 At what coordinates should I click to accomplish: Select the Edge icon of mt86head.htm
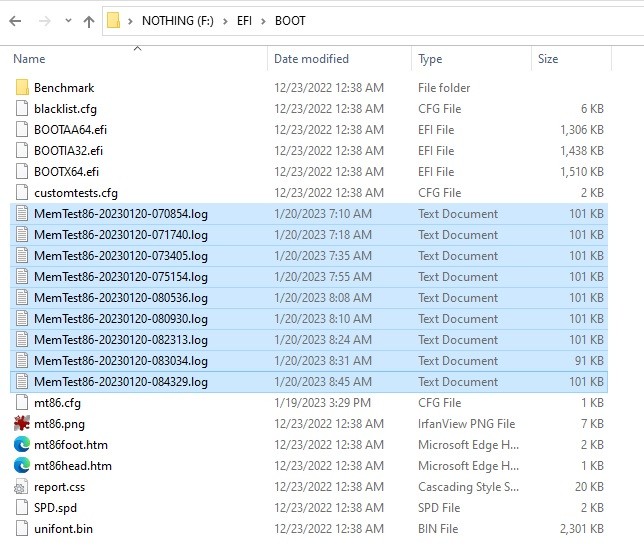[x=22, y=465]
